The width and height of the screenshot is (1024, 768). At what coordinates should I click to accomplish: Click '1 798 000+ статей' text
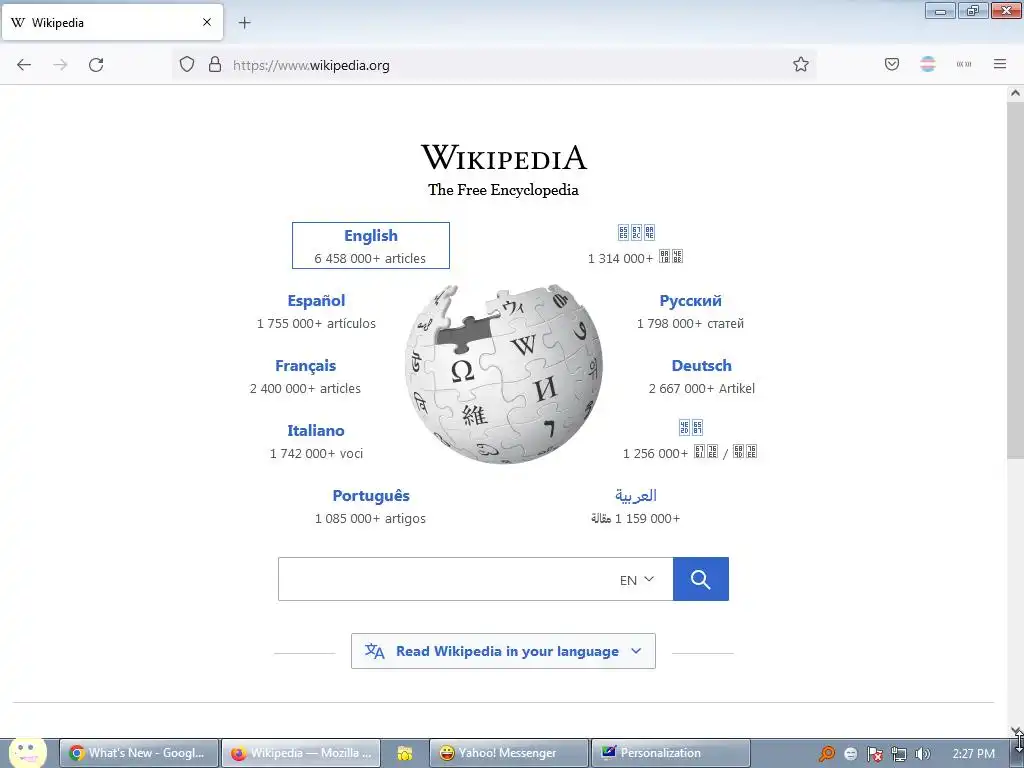(x=690, y=324)
